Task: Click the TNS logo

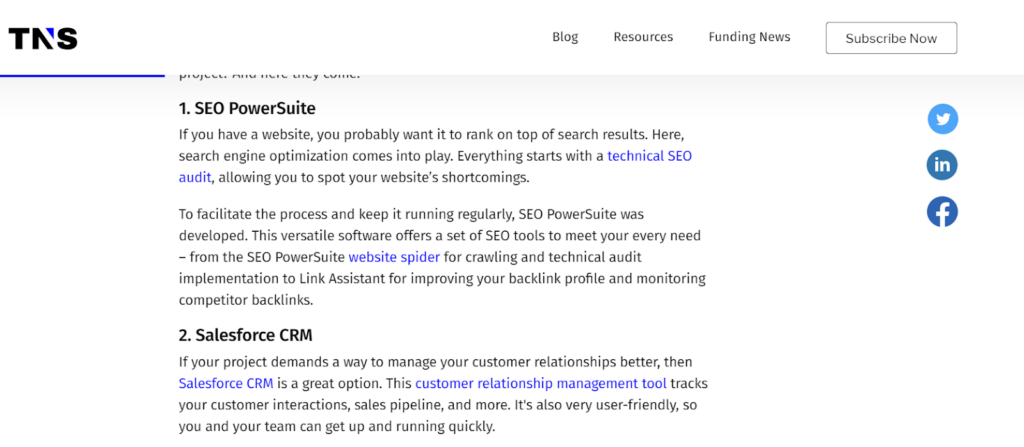Action: point(43,39)
